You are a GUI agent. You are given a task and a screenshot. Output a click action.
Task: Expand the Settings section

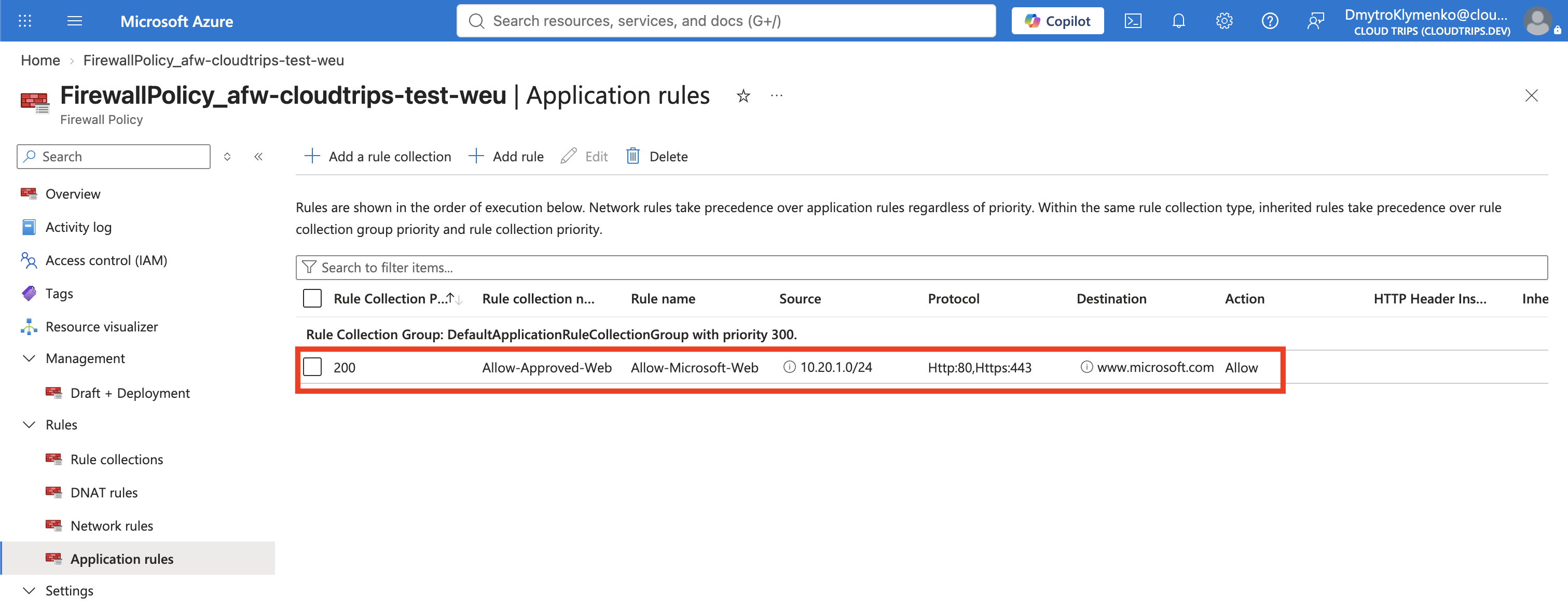point(29,591)
